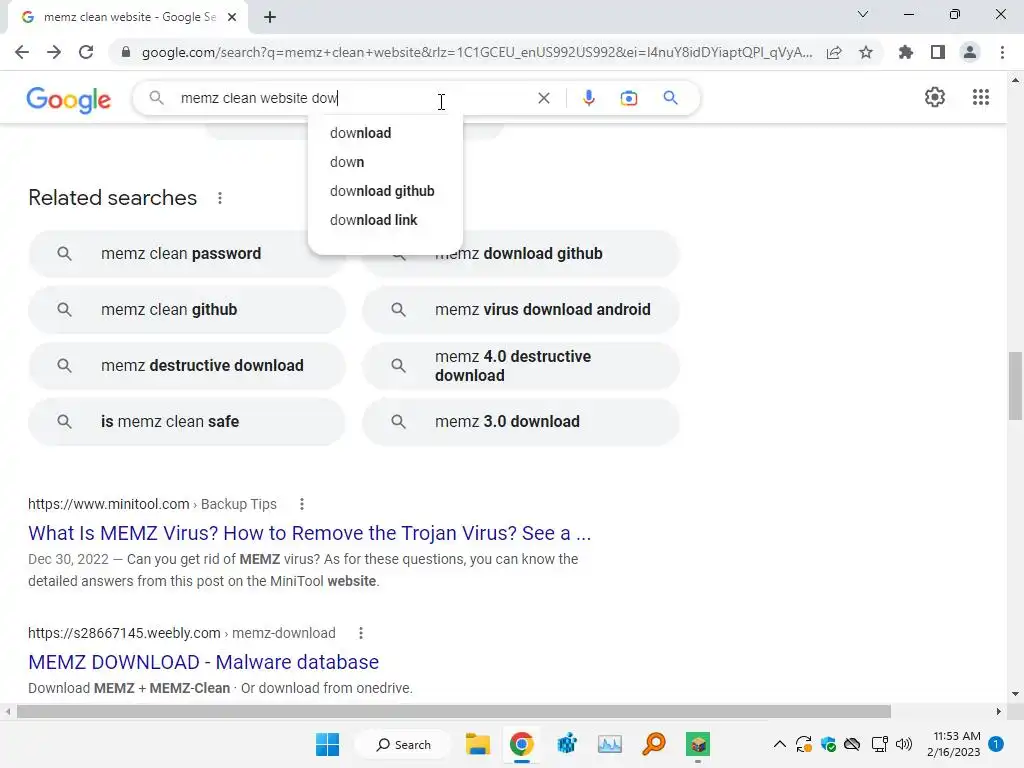This screenshot has height=768, width=1024.
Task: Click scrollbar down arrow at right
Action: coord(1015,694)
